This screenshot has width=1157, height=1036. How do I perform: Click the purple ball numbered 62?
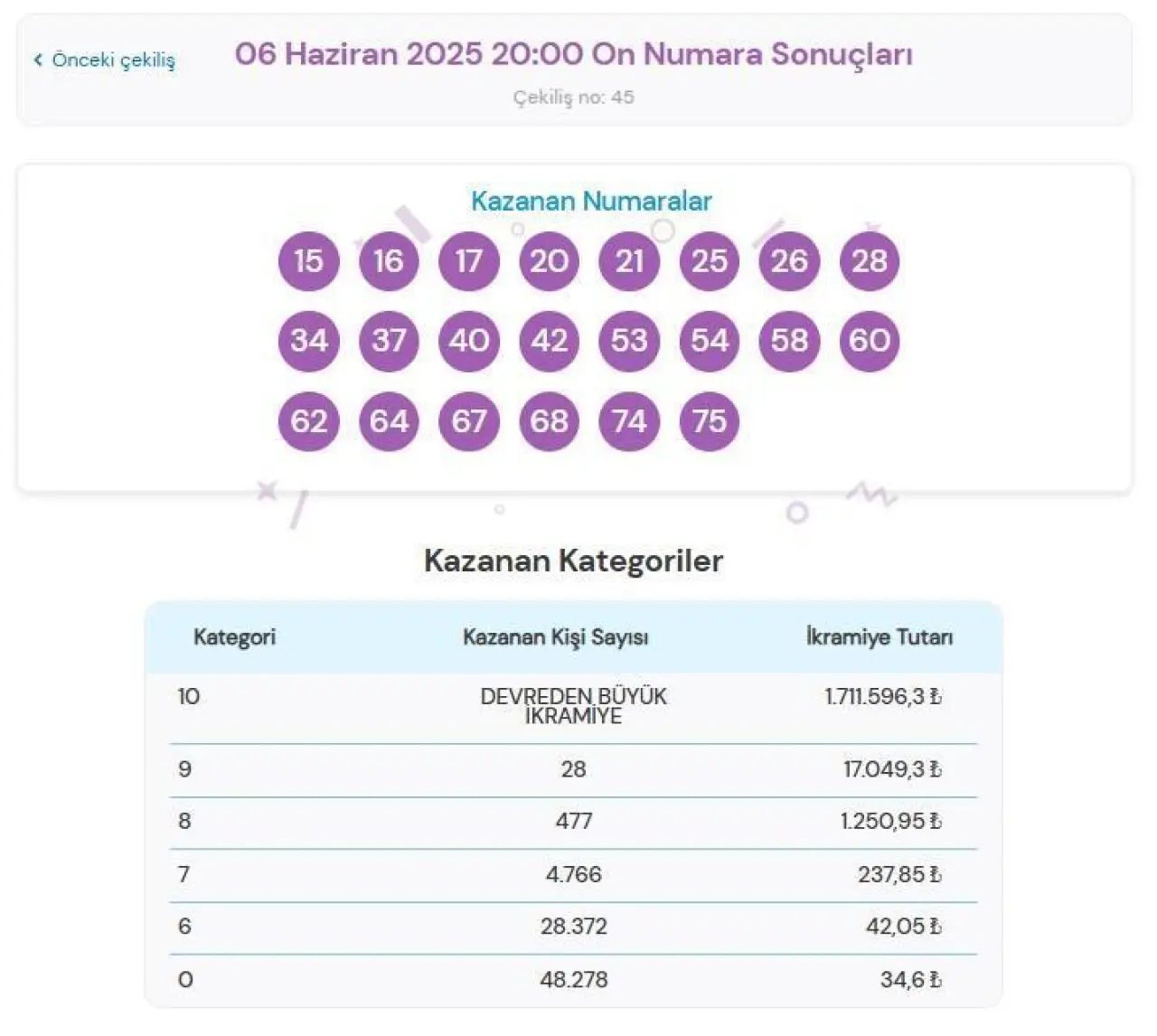point(308,421)
